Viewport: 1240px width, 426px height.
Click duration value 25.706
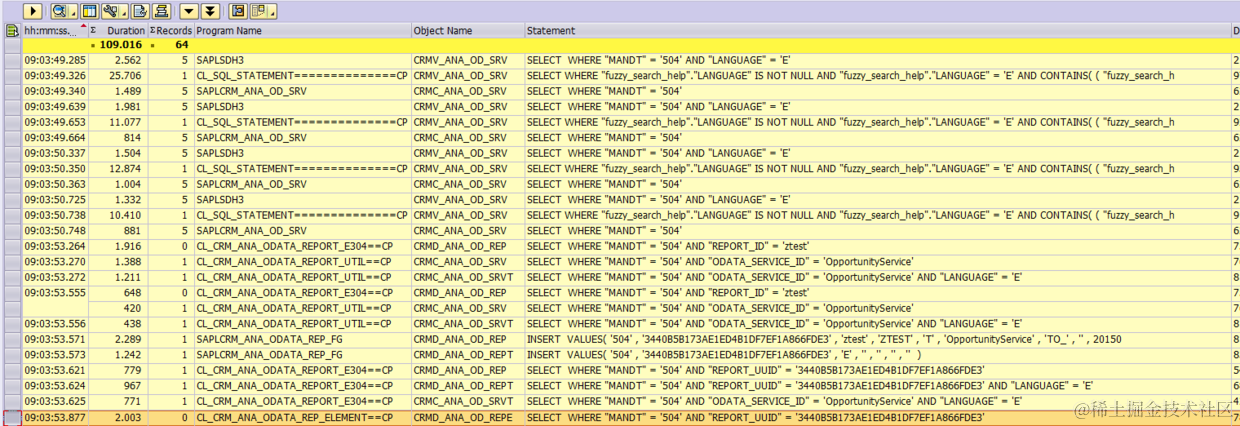coord(125,76)
